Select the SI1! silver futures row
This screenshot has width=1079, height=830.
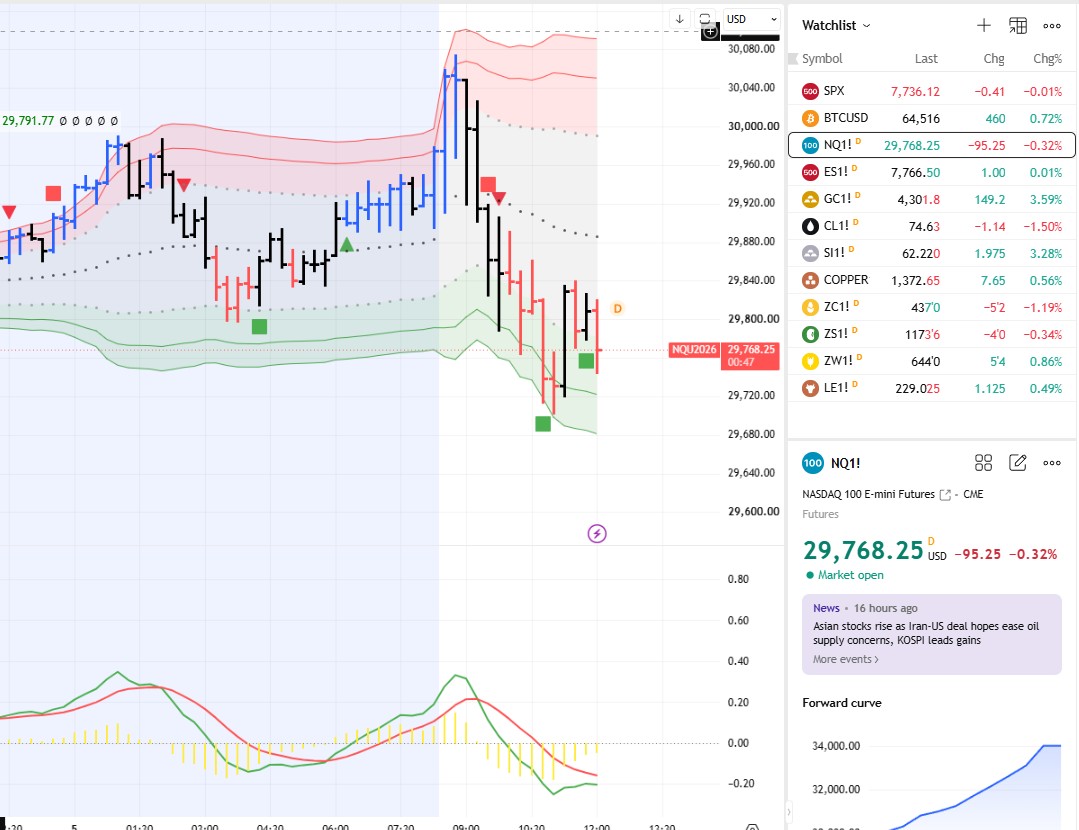tap(932, 253)
